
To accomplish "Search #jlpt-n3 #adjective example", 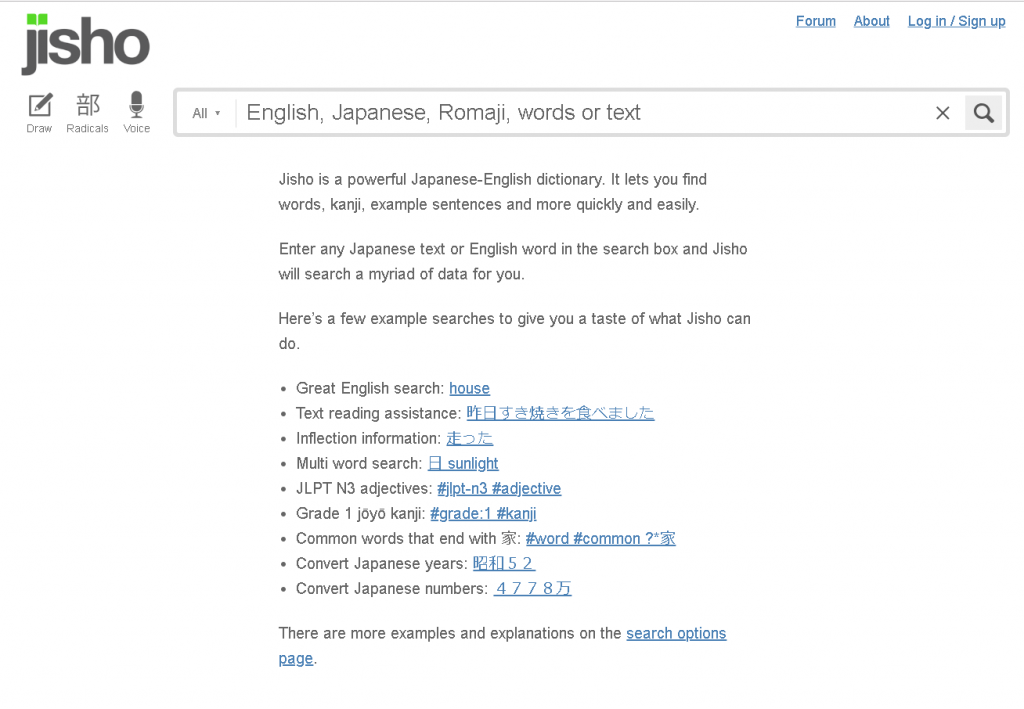I will [499, 488].
